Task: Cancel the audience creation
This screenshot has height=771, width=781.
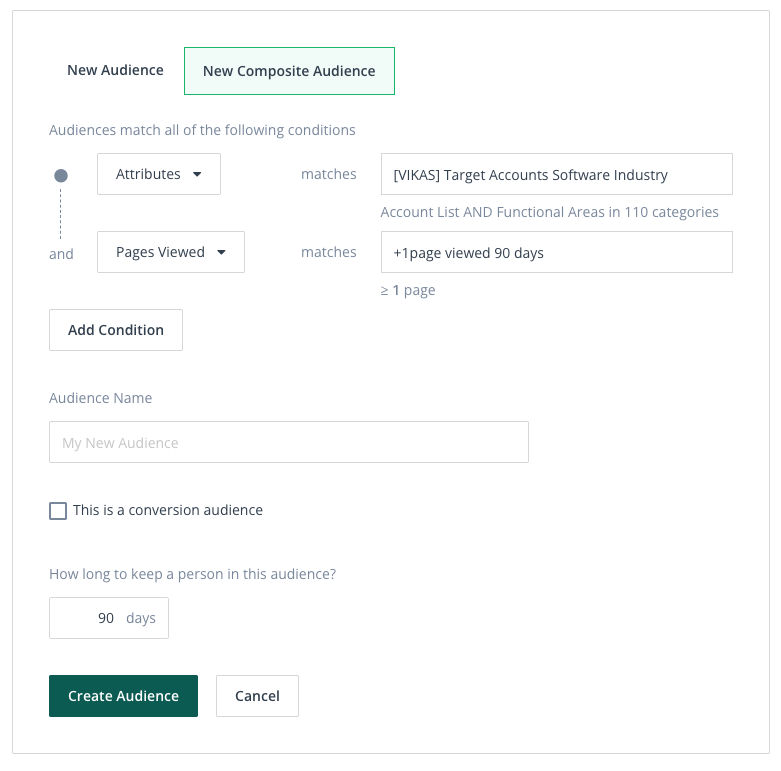Action: coord(257,696)
